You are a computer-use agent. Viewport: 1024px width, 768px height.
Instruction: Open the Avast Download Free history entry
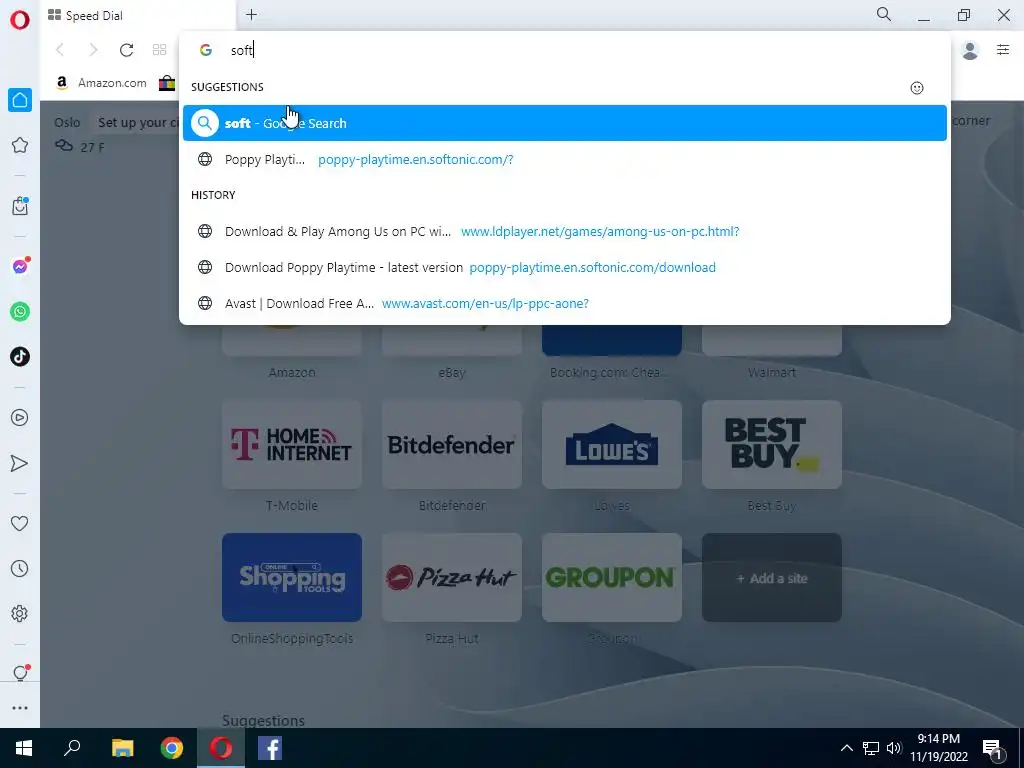pyautogui.click(x=564, y=303)
